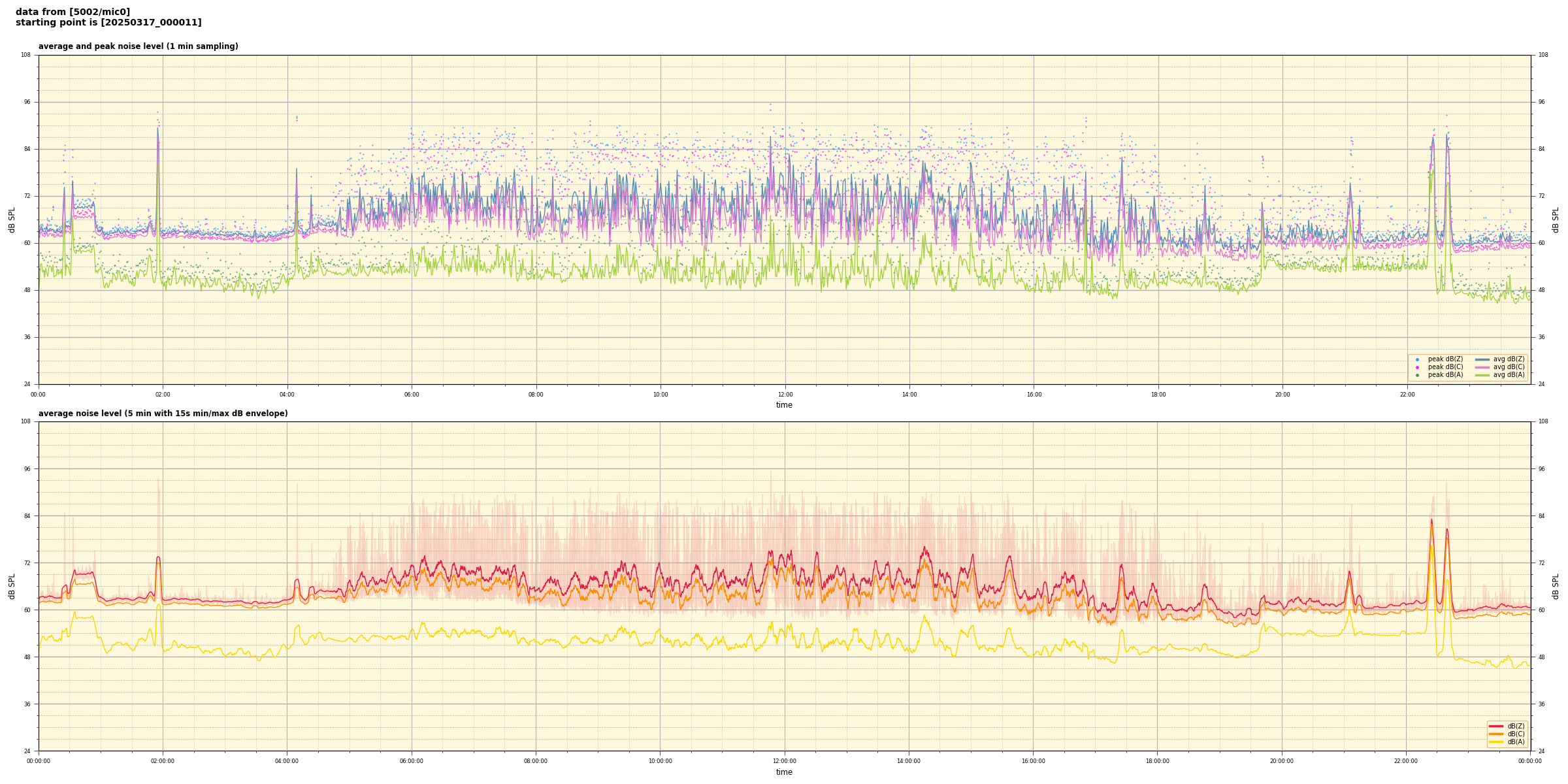Click the 06:00:00 tick on bottom chart

pos(412,761)
